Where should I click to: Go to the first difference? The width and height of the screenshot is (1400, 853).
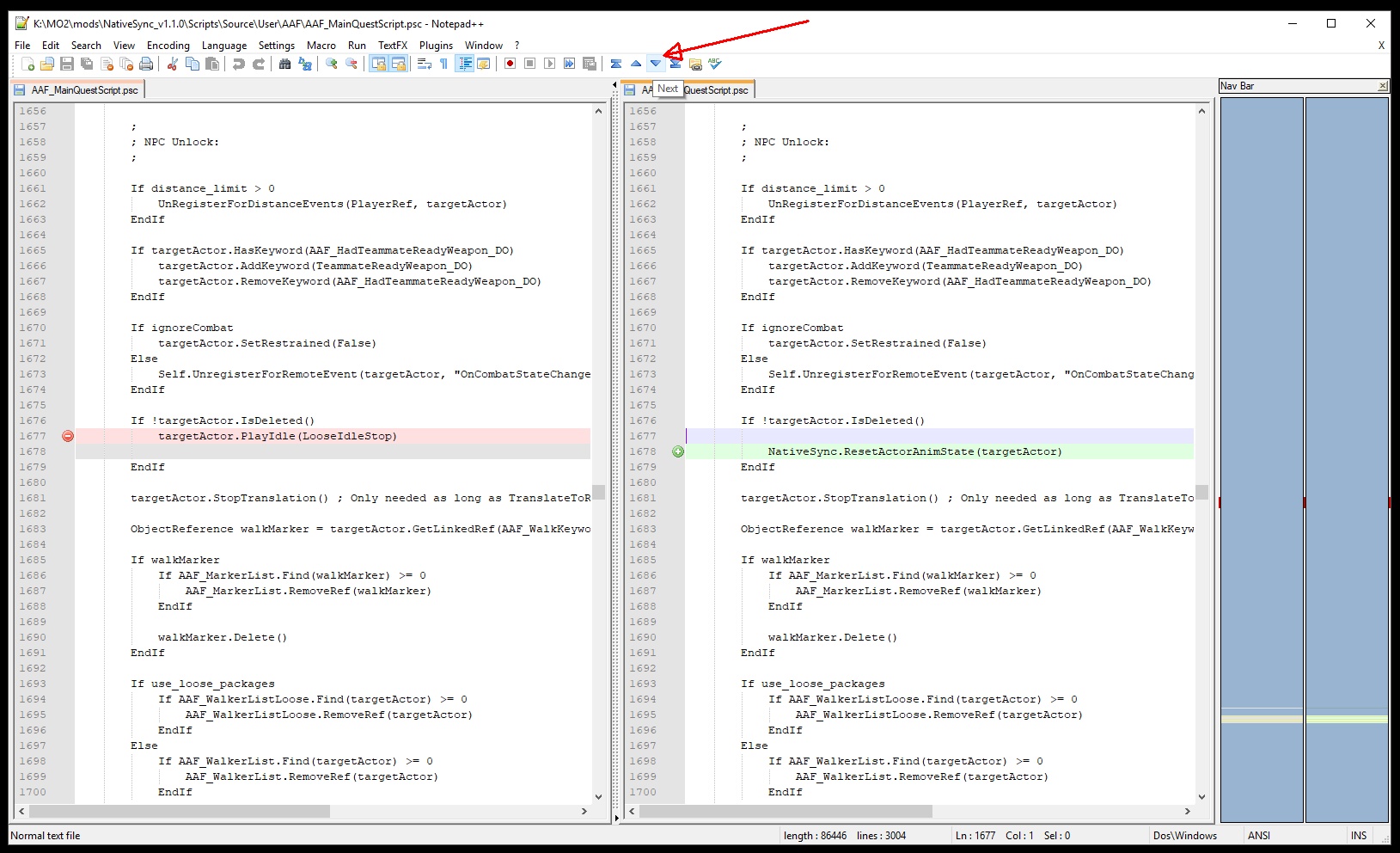(x=617, y=63)
